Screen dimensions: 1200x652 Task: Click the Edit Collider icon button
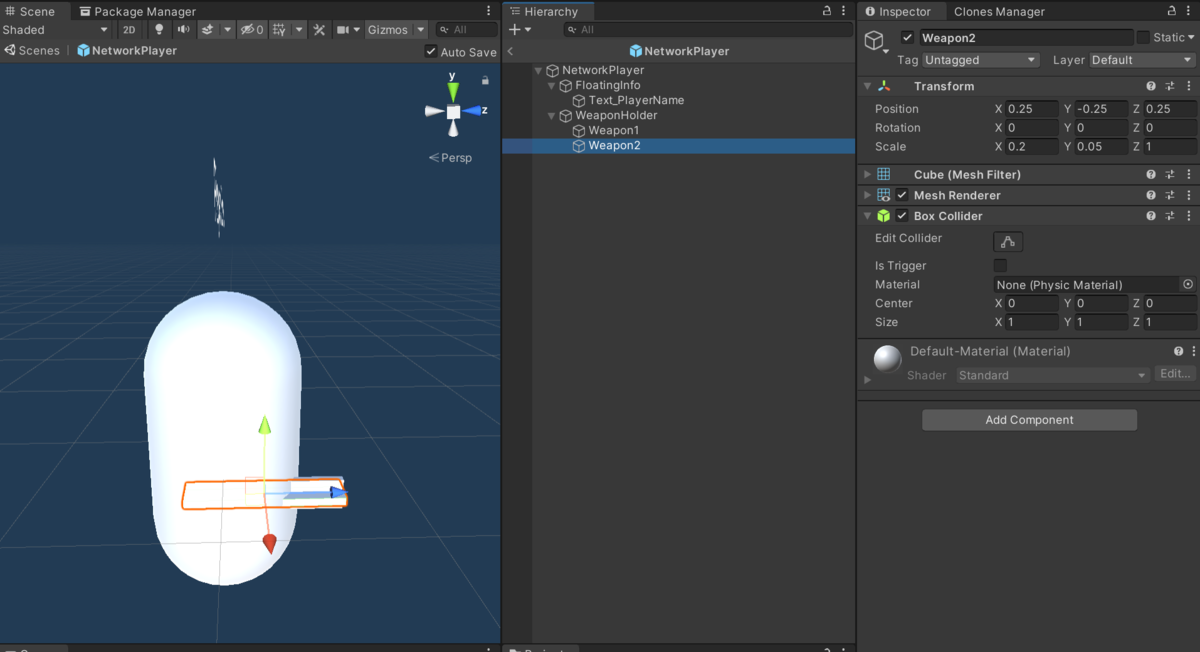click(x=1007, y=242)
